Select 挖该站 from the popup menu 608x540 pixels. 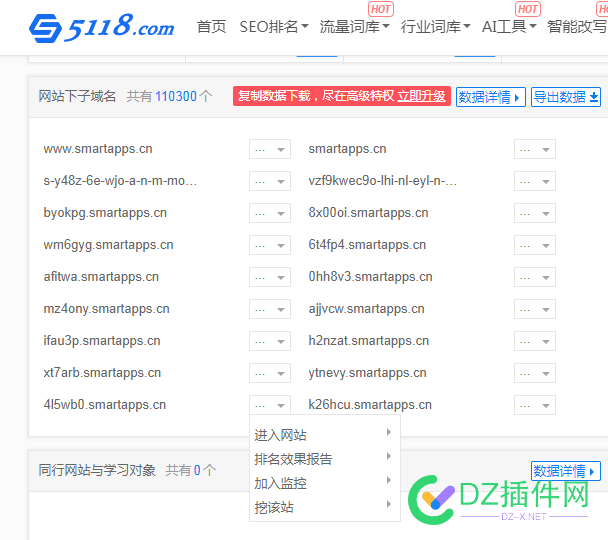coord(325,507)
